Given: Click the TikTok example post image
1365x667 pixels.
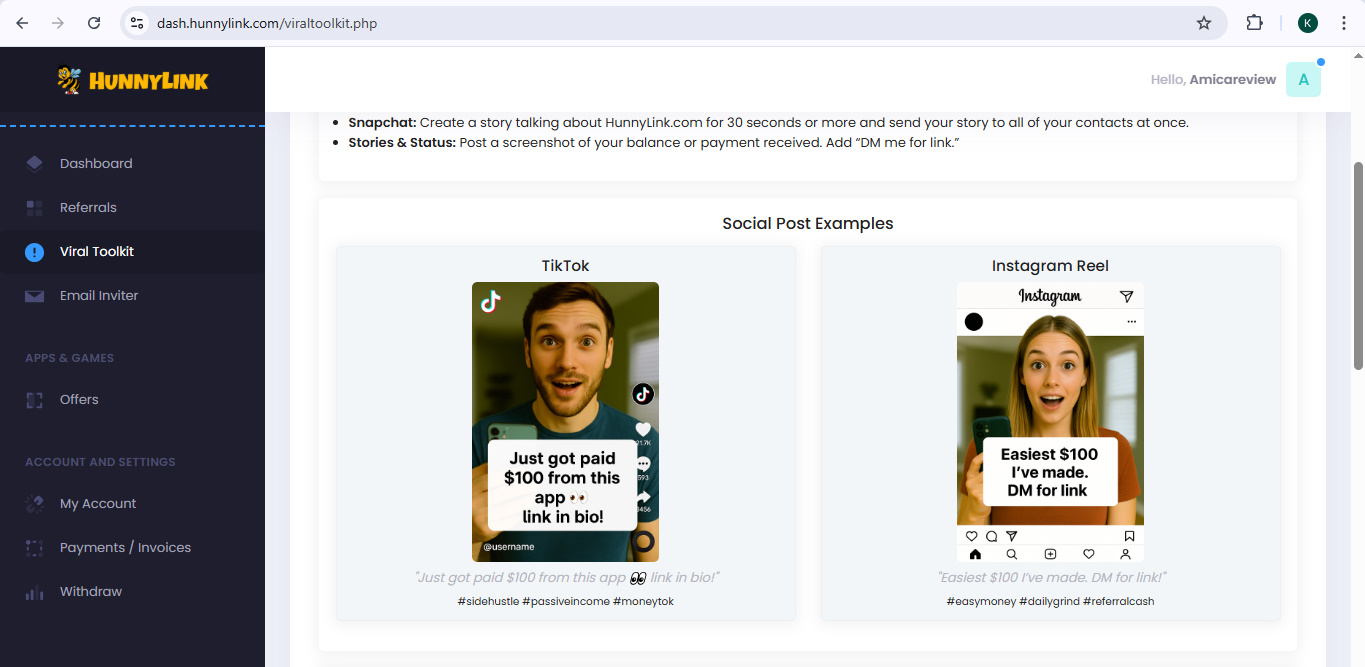Looking at the screenshot, I should pos(565,421).
